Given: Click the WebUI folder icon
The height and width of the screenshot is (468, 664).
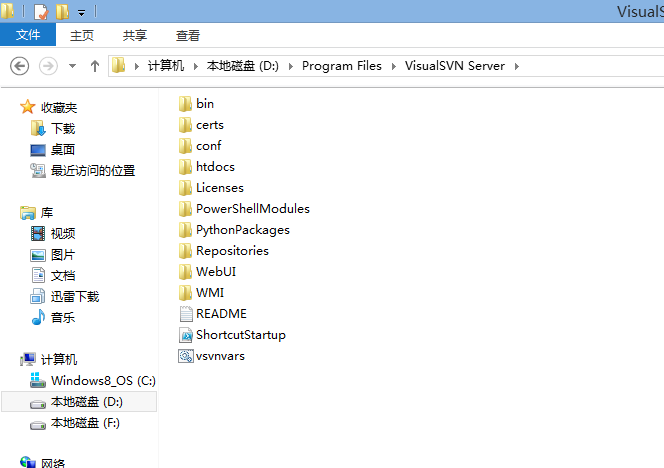Looking at the screenshot, I should point(185,272).
